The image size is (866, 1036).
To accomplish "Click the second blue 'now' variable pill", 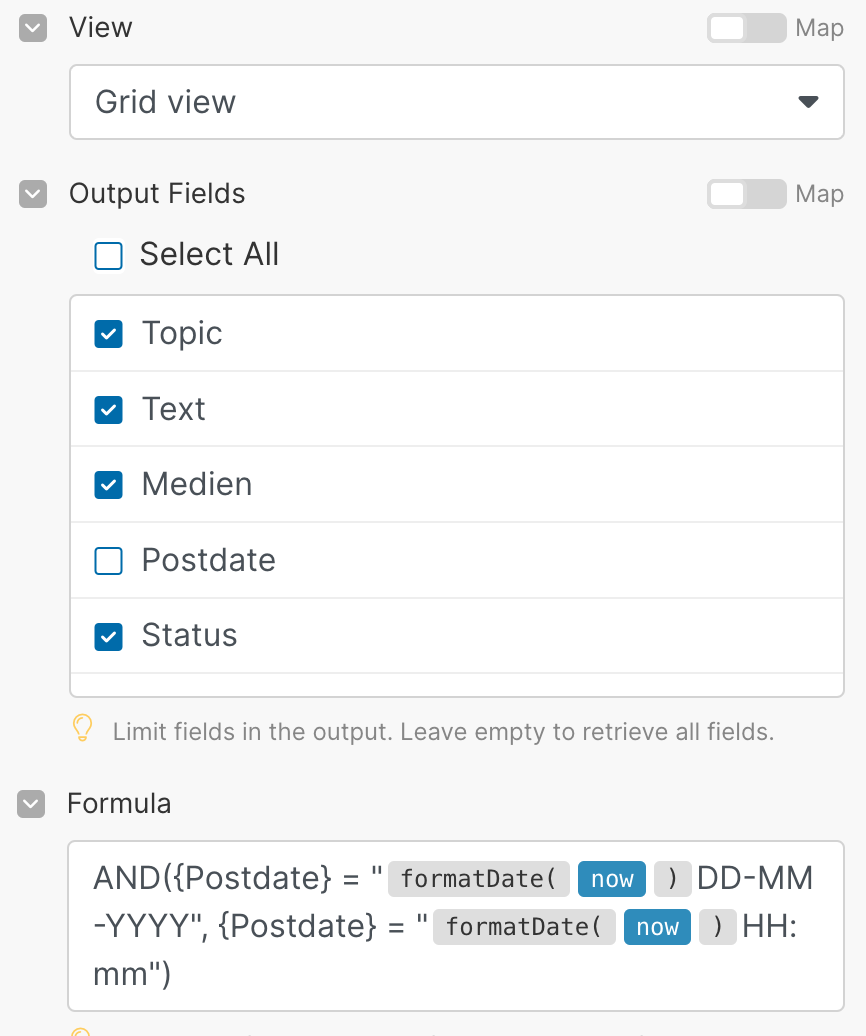I will pos(657,927).
